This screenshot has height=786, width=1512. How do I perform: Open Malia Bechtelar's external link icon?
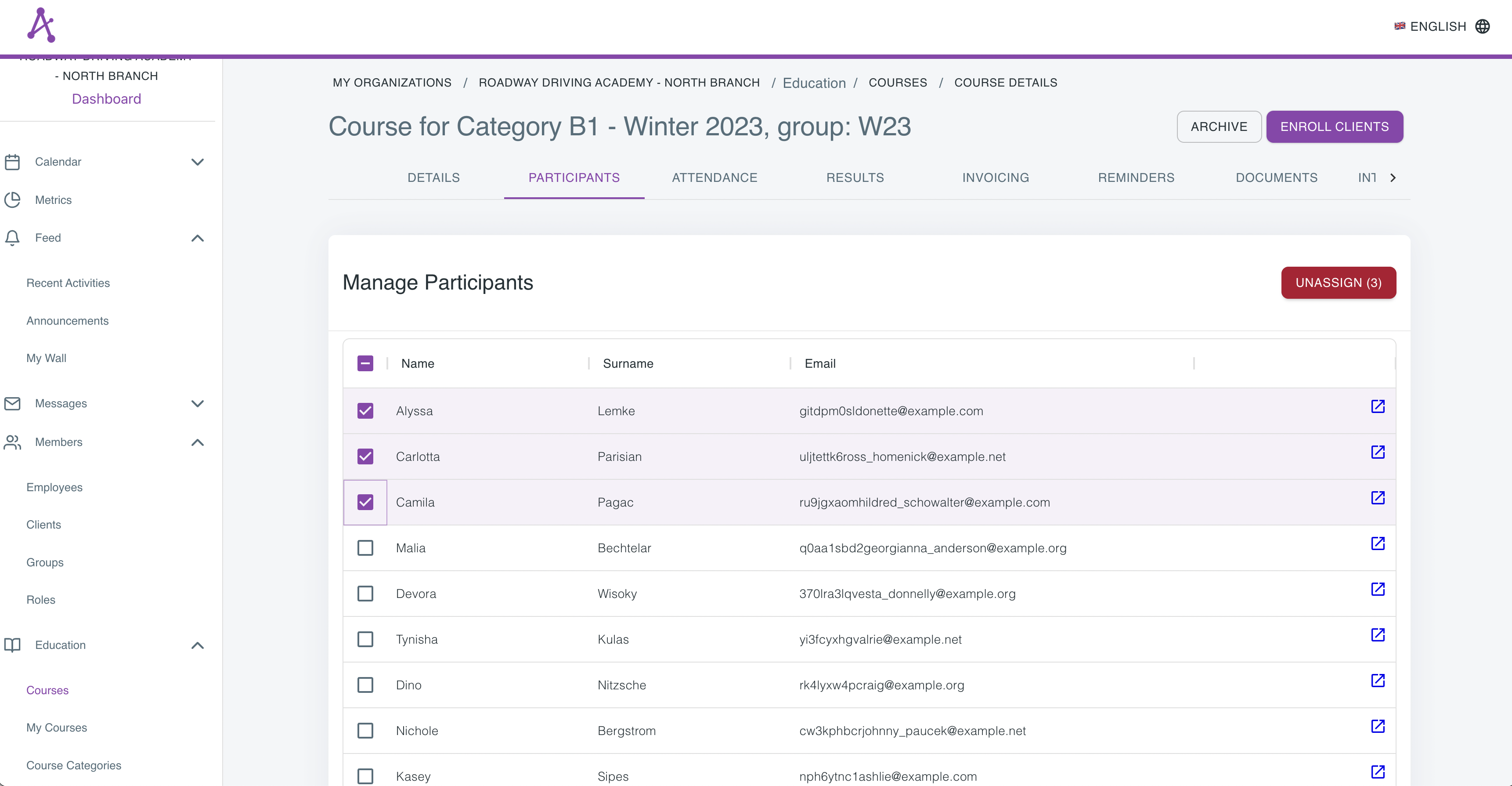point(1377,543)
